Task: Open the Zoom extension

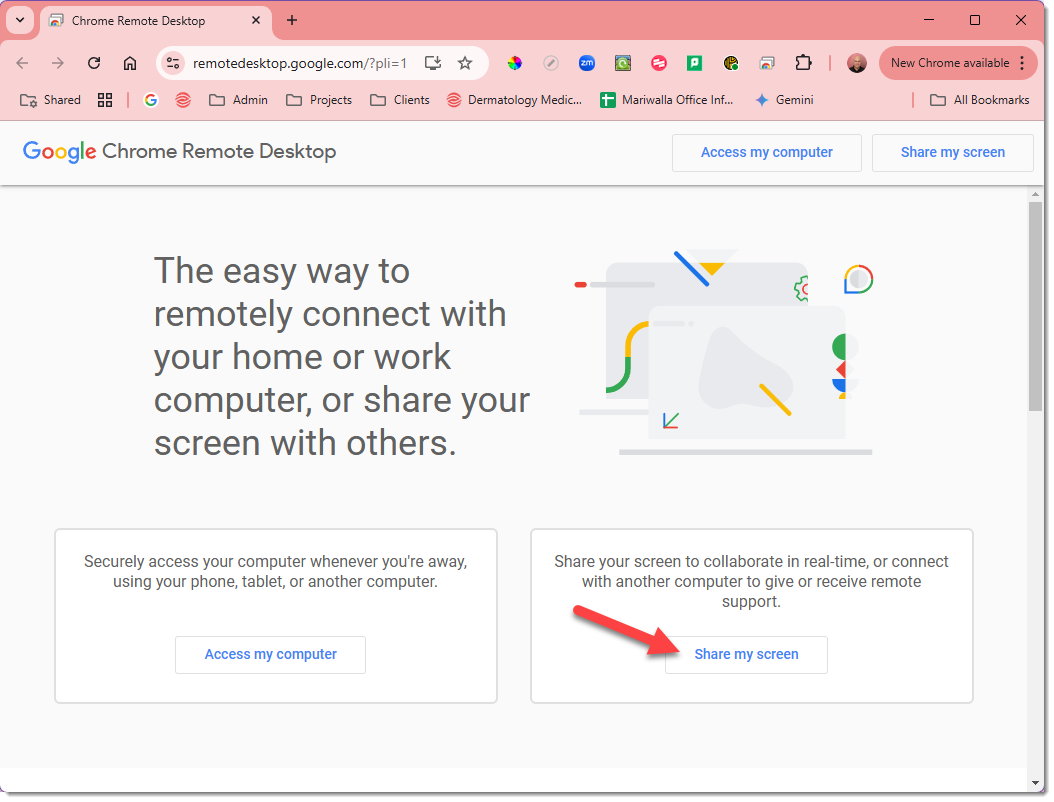Action: [587, 63]
